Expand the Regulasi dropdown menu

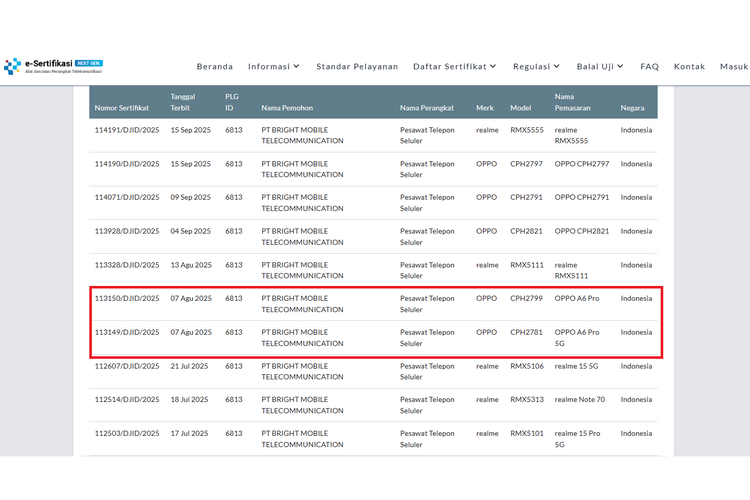pyautogui.click(x=536, y=67)
